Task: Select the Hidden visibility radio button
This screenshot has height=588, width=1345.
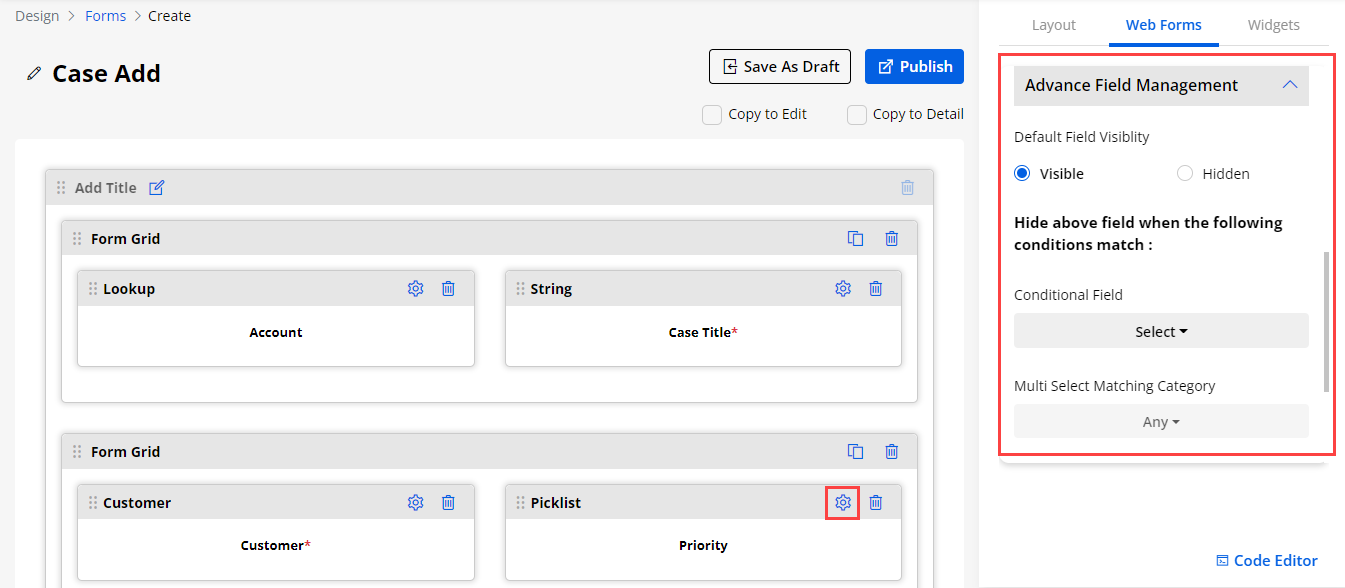Action: click(x=1185, y=174)
